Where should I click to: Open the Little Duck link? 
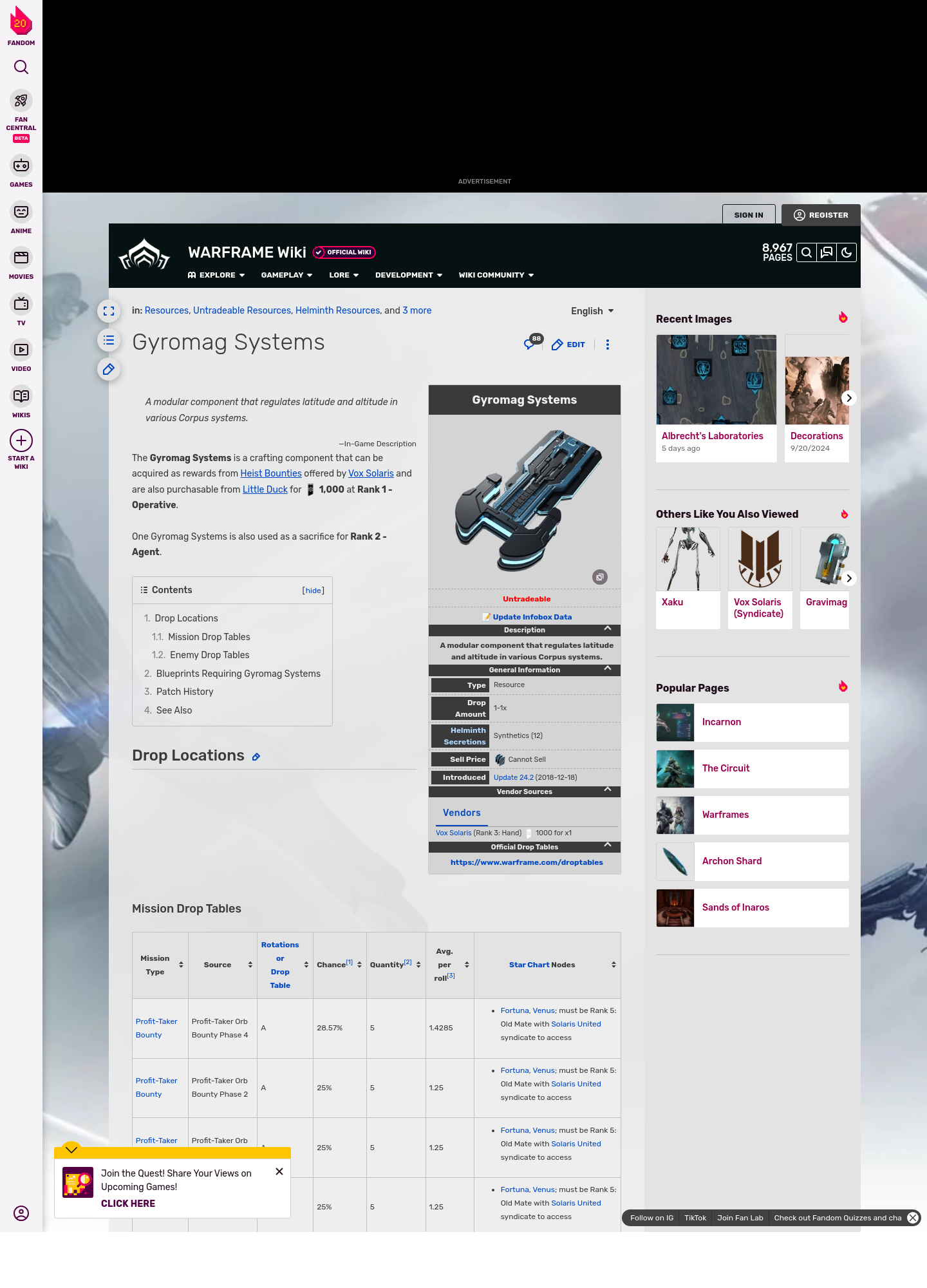[x=265, y=489]
